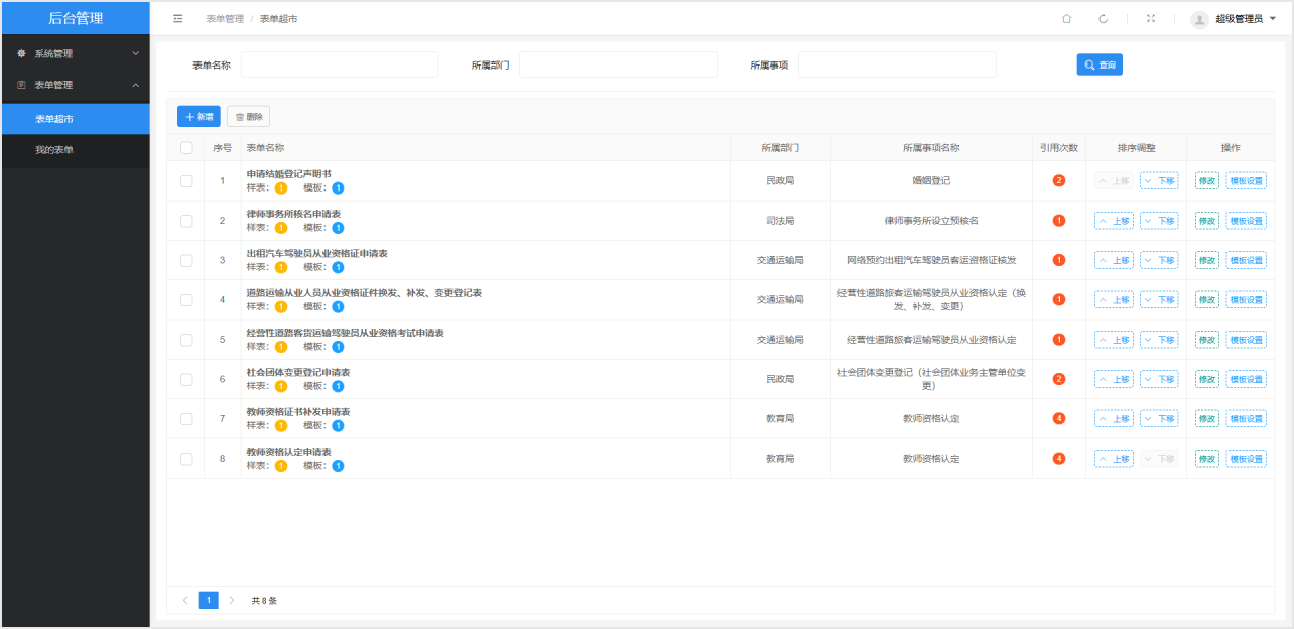Click blue 模板 badge in row 2
This screenshot has height=629, width=1294.
[338, 228]
